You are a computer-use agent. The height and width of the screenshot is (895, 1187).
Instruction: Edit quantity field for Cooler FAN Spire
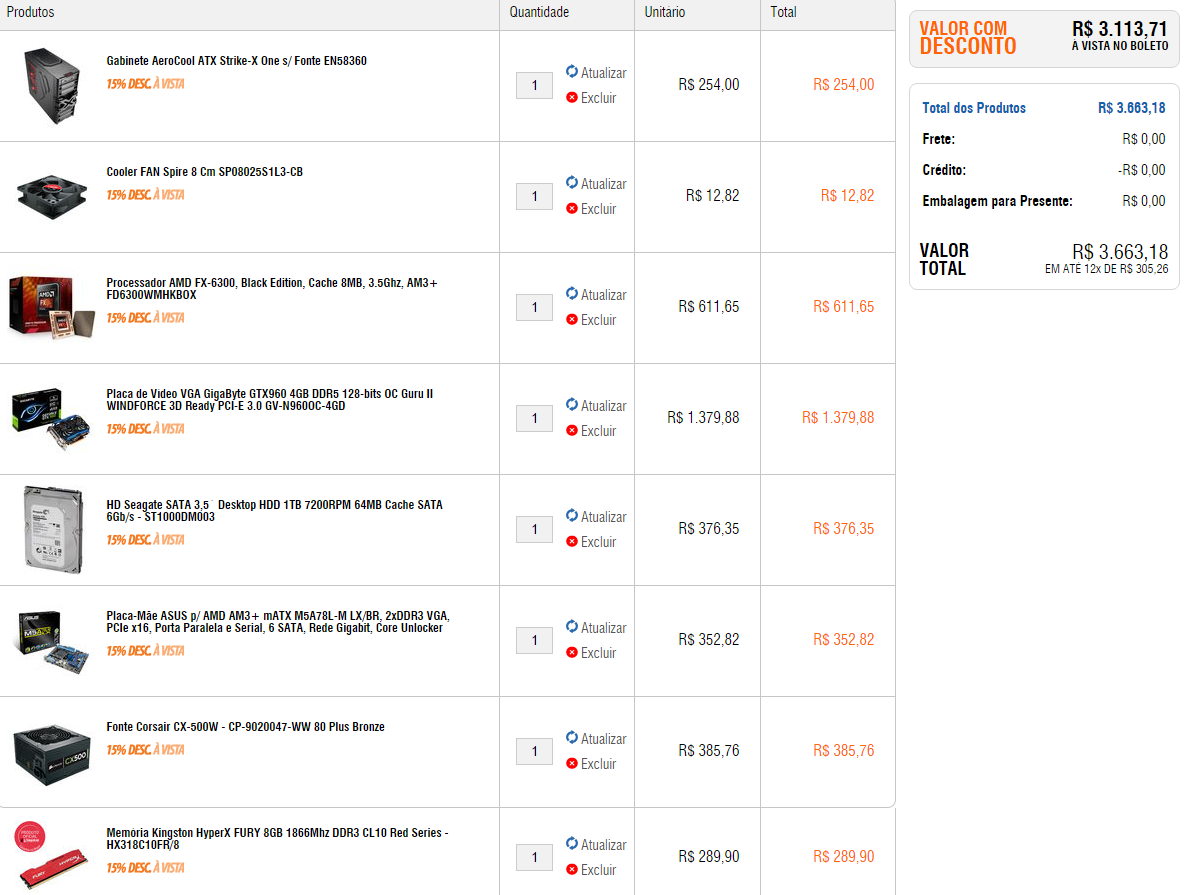point(534,197)
